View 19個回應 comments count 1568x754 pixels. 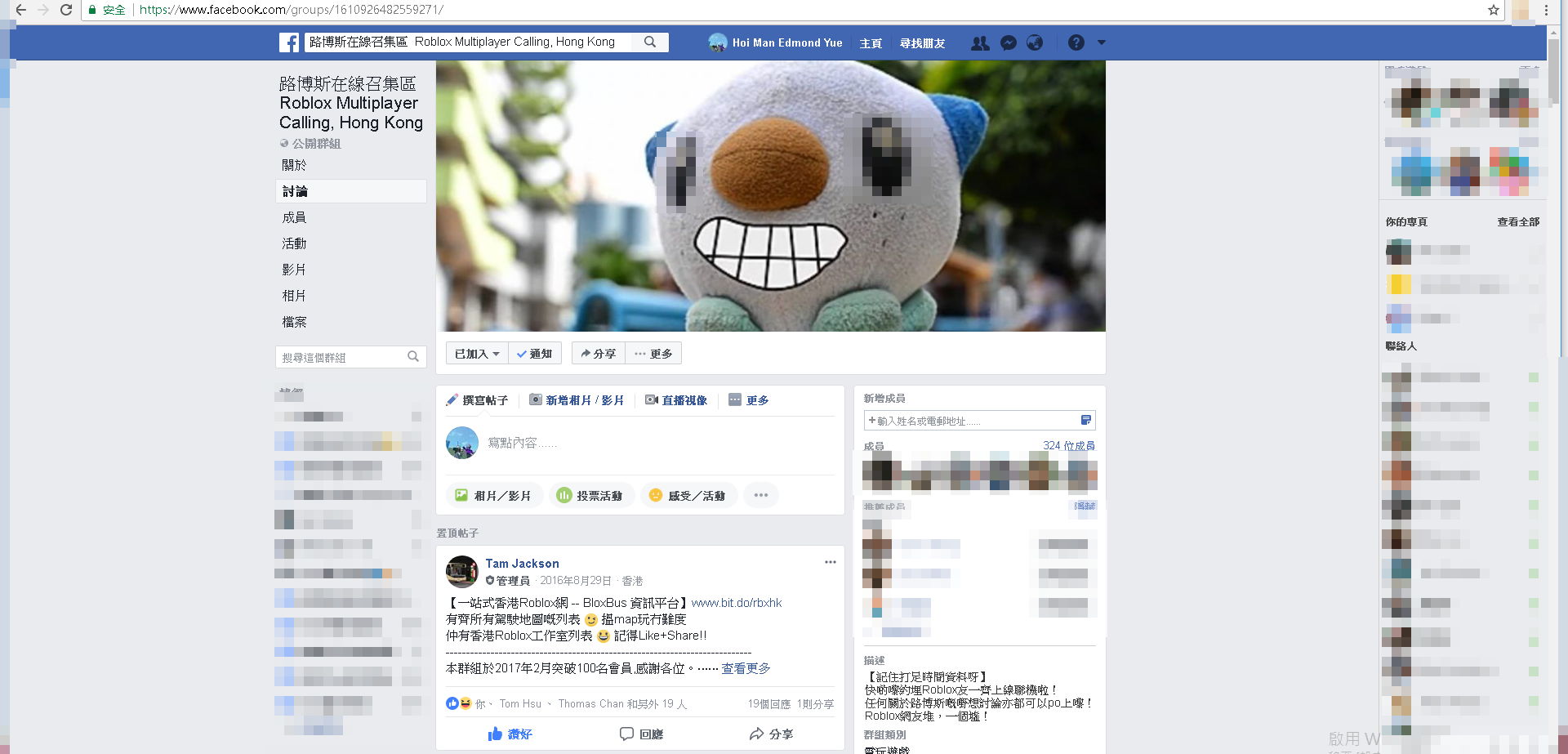769,704
